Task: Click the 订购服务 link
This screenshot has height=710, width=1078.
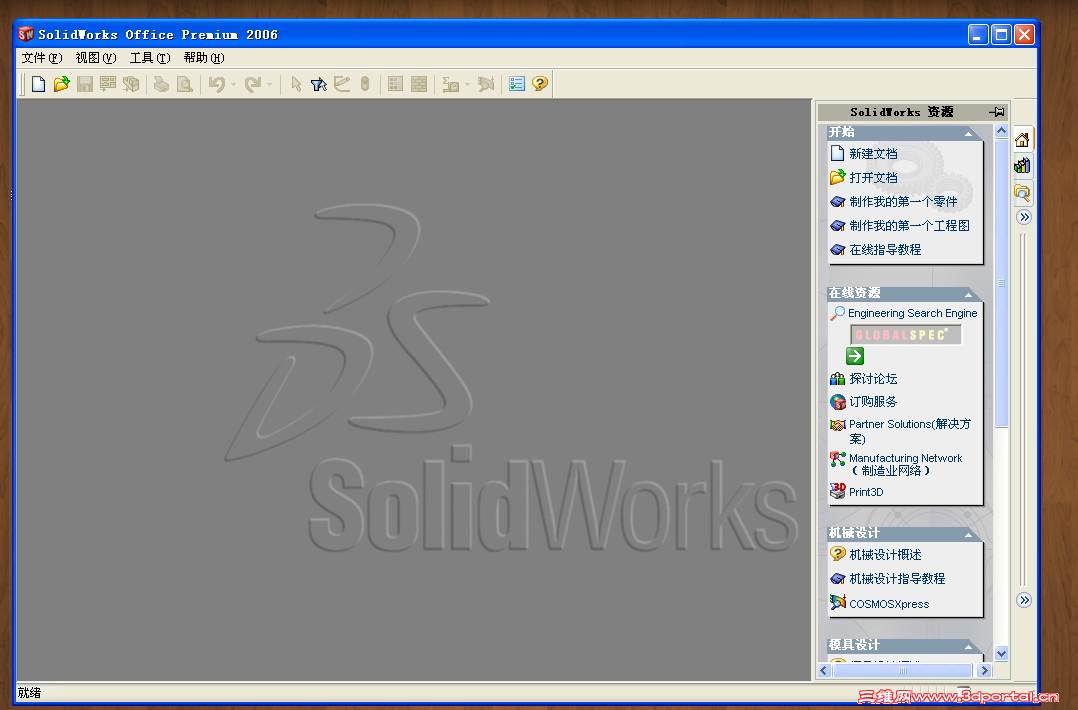Action: click(x=873, y=402)
